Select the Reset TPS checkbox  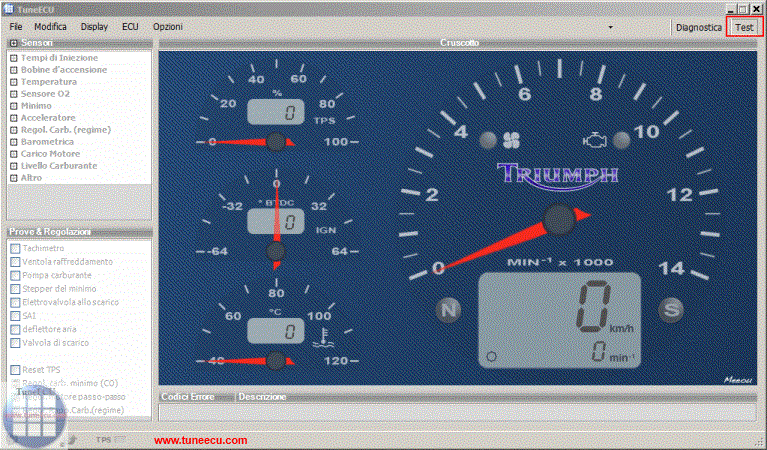[x=15, y=370]
